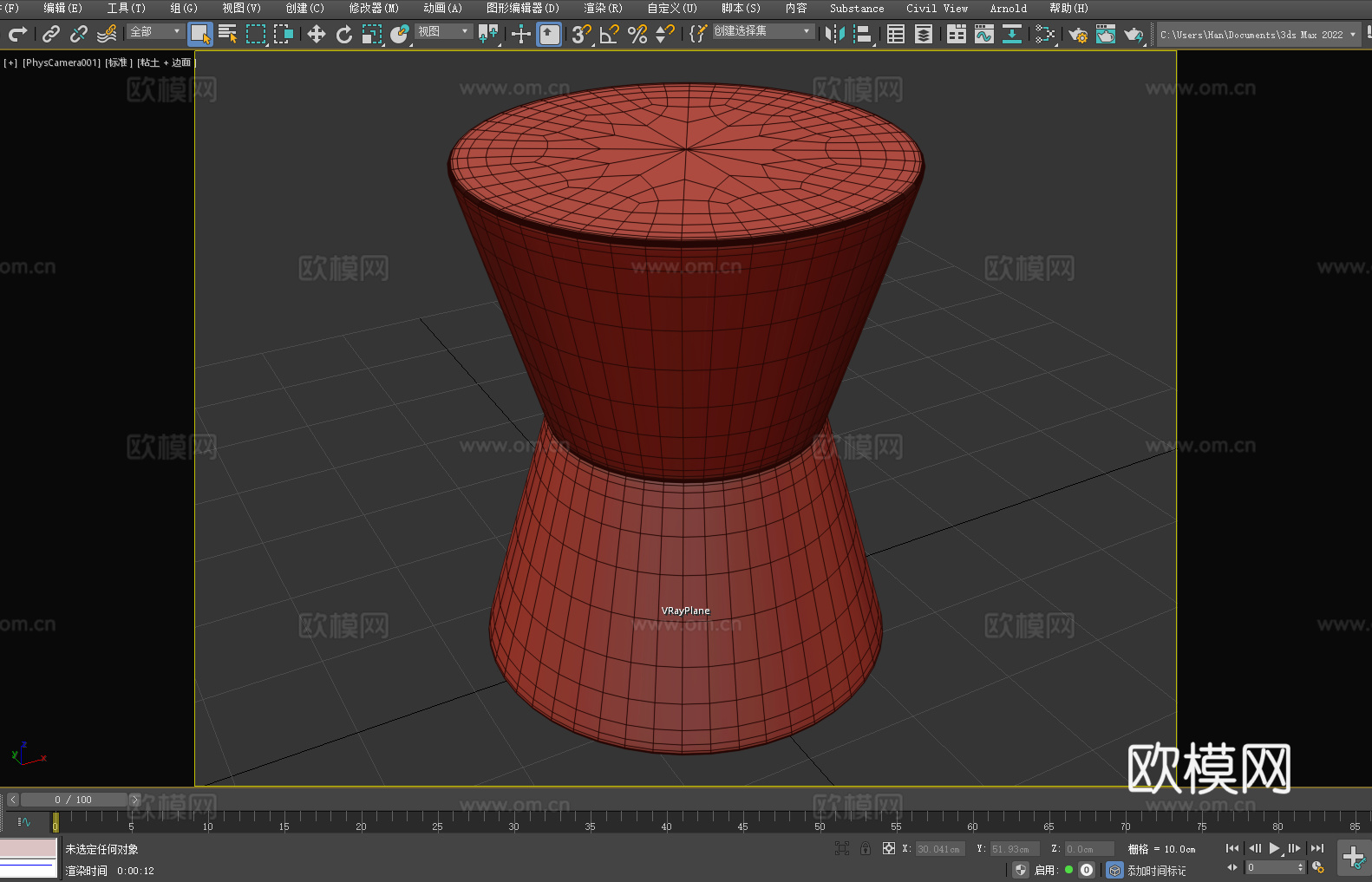Screen dimensions: 1372x882
Task: Open the selection filter 全部 dropdown
Action: pyautogui.click(x=155, y=31)
